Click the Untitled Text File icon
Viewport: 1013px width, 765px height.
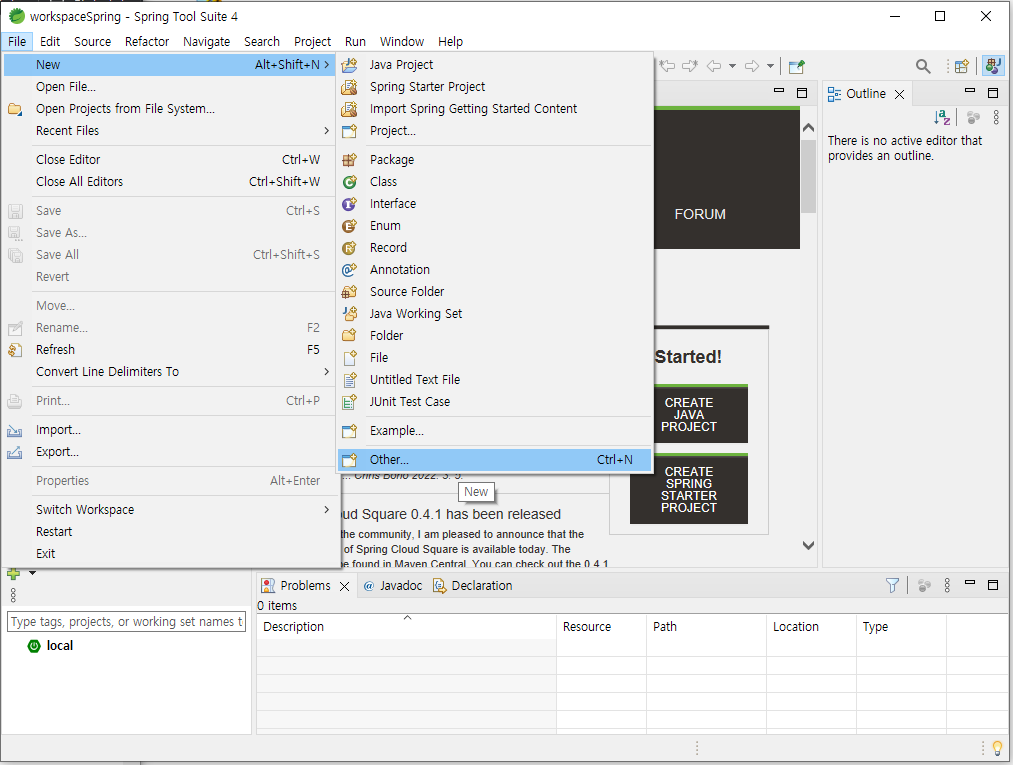pyautogui.click(x=350, y=380)
